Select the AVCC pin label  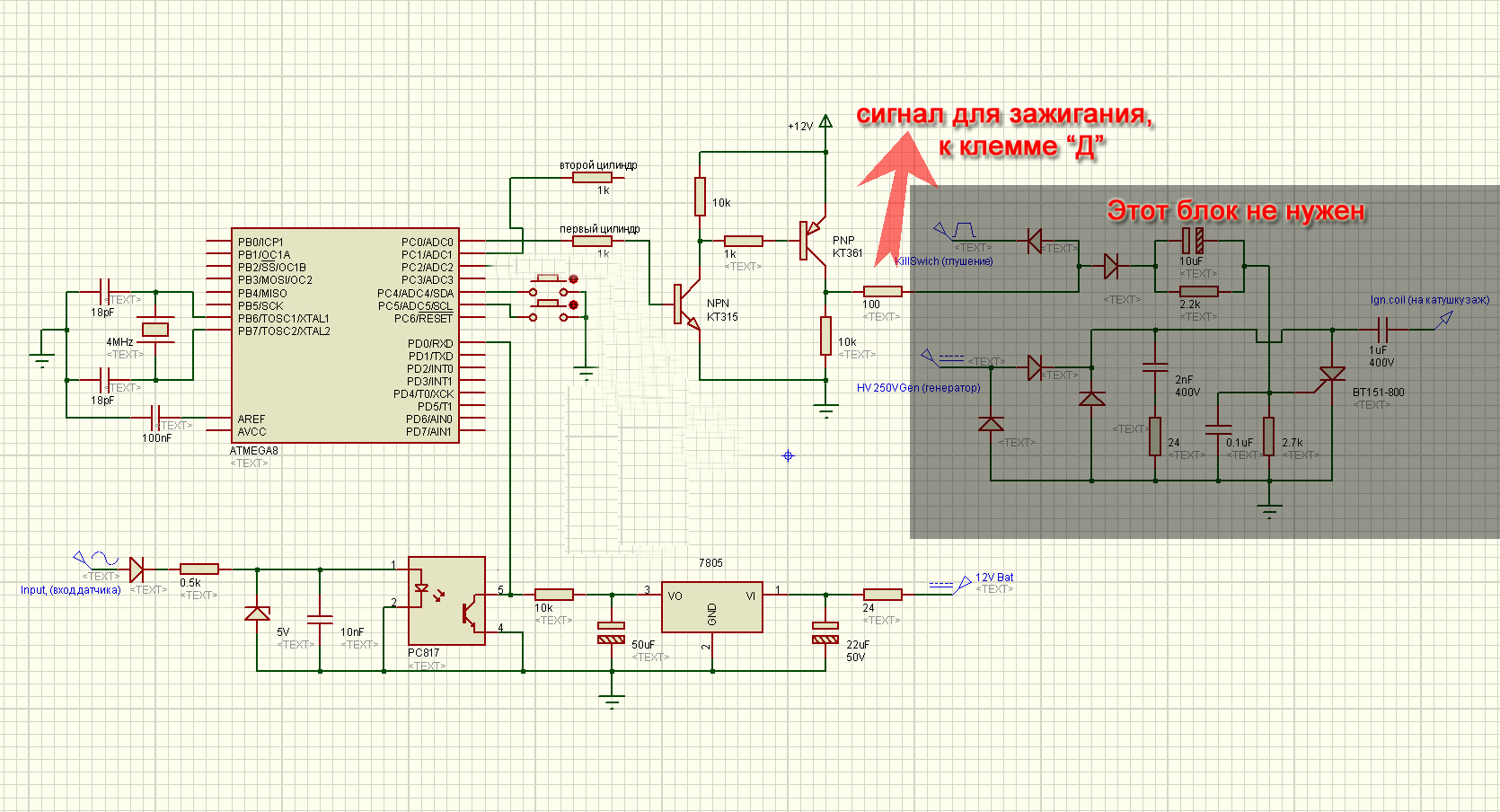(252, 432)
